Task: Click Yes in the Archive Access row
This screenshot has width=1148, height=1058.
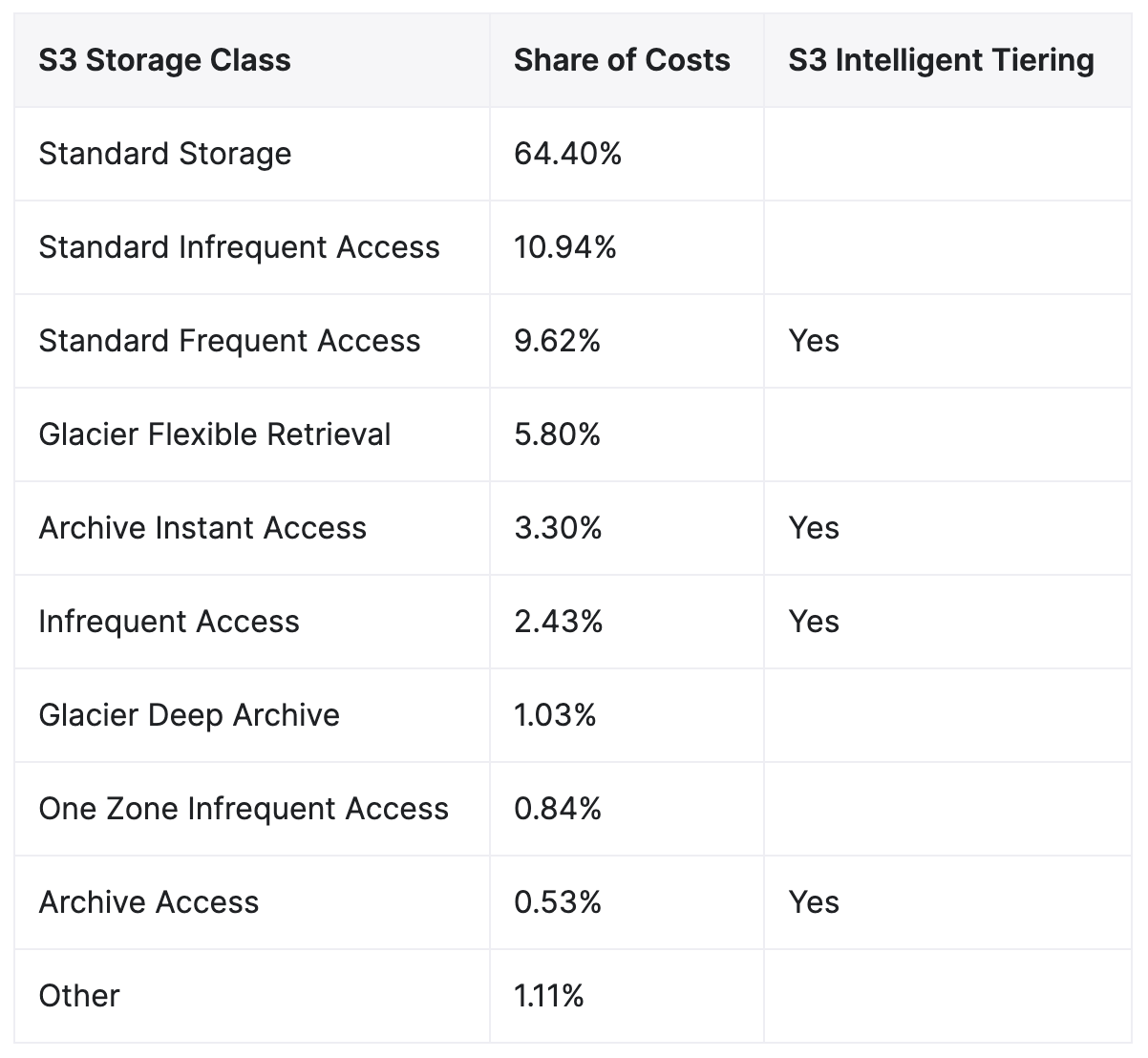Action: [x=814, y=902]
